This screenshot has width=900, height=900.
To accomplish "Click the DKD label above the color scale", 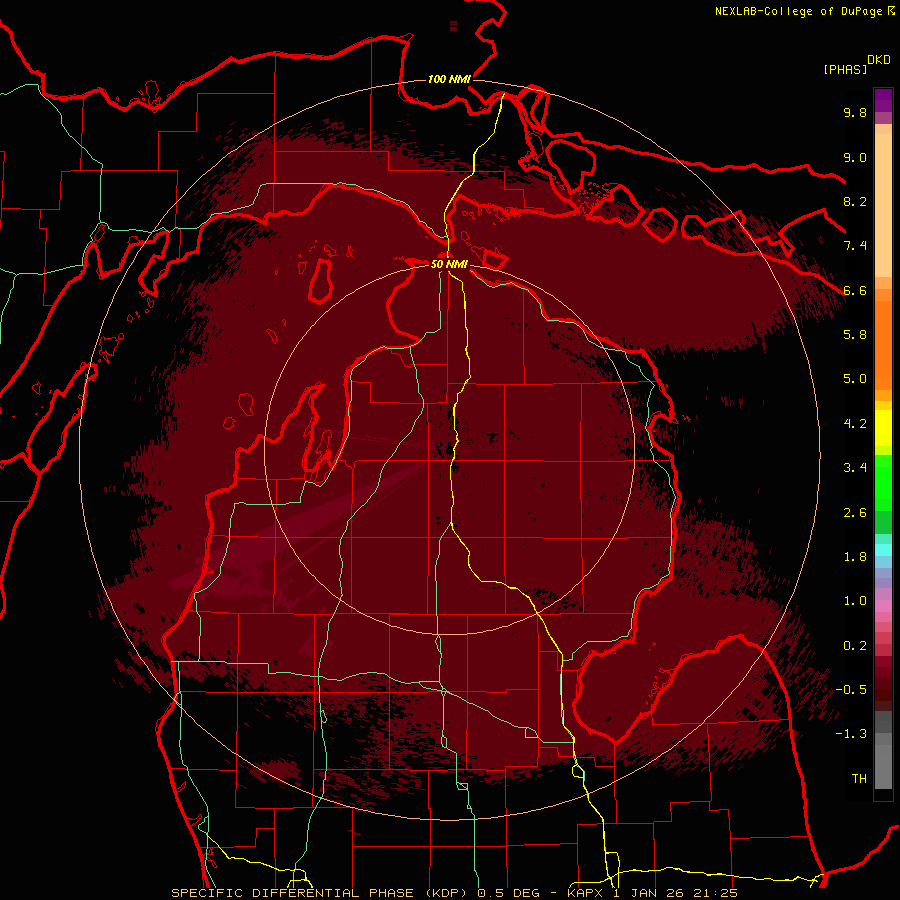I will point(879,59).
